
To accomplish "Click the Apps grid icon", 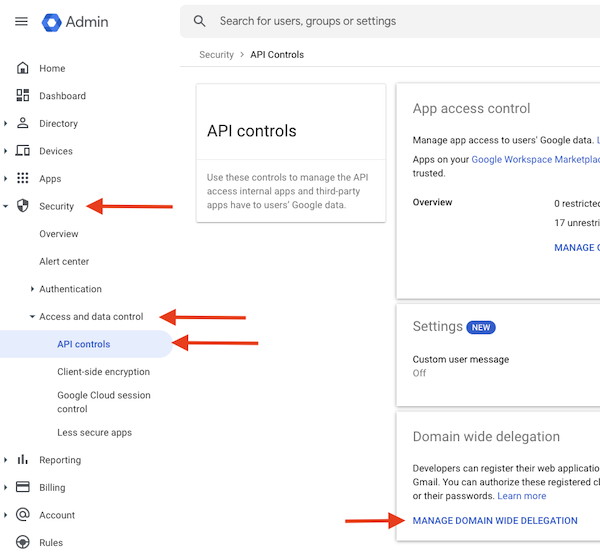I will tap(23, 179).
